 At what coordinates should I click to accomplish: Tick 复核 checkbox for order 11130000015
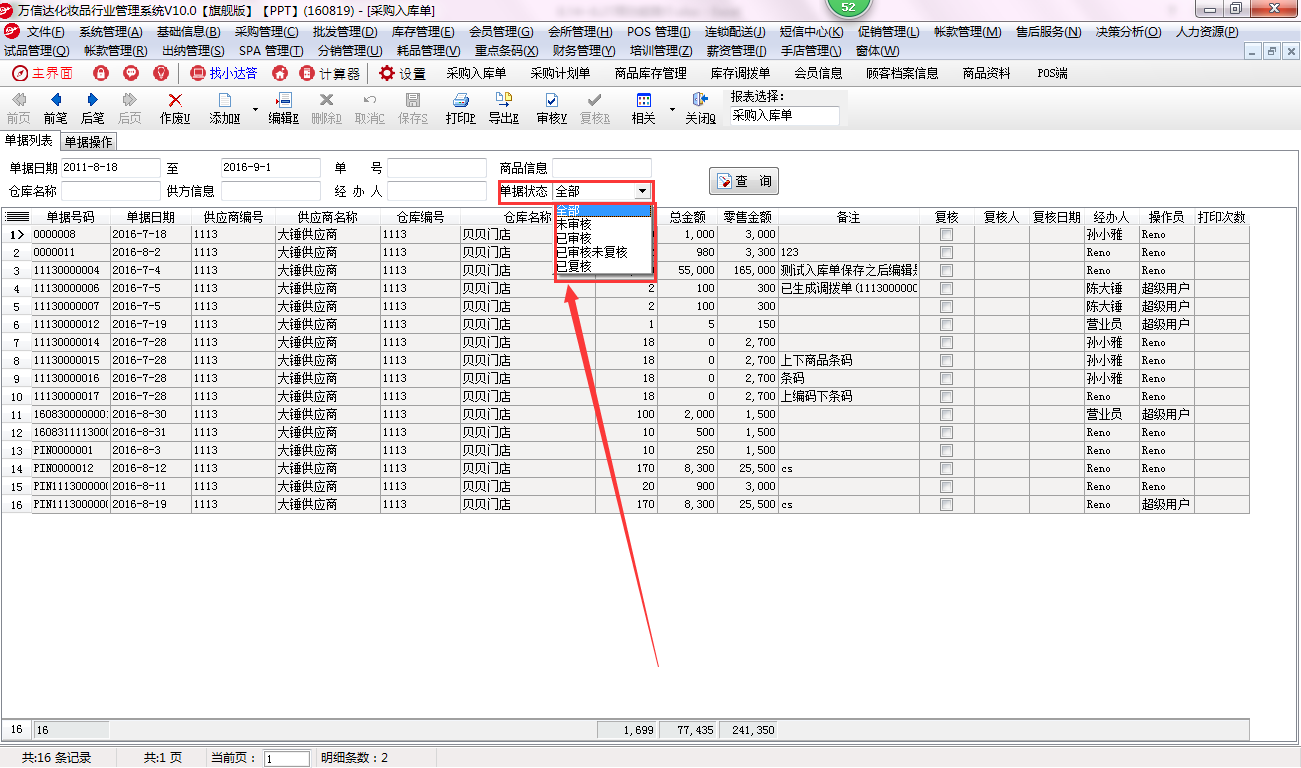pyautogui.click(x=946, y=360)
